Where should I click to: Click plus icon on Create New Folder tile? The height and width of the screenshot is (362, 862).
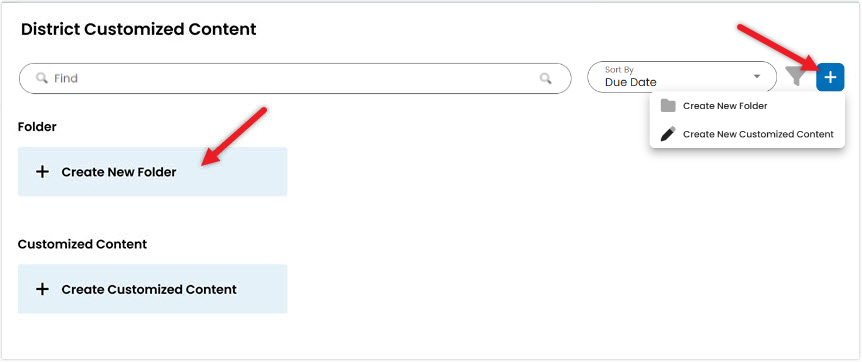[x=42, y=172]
